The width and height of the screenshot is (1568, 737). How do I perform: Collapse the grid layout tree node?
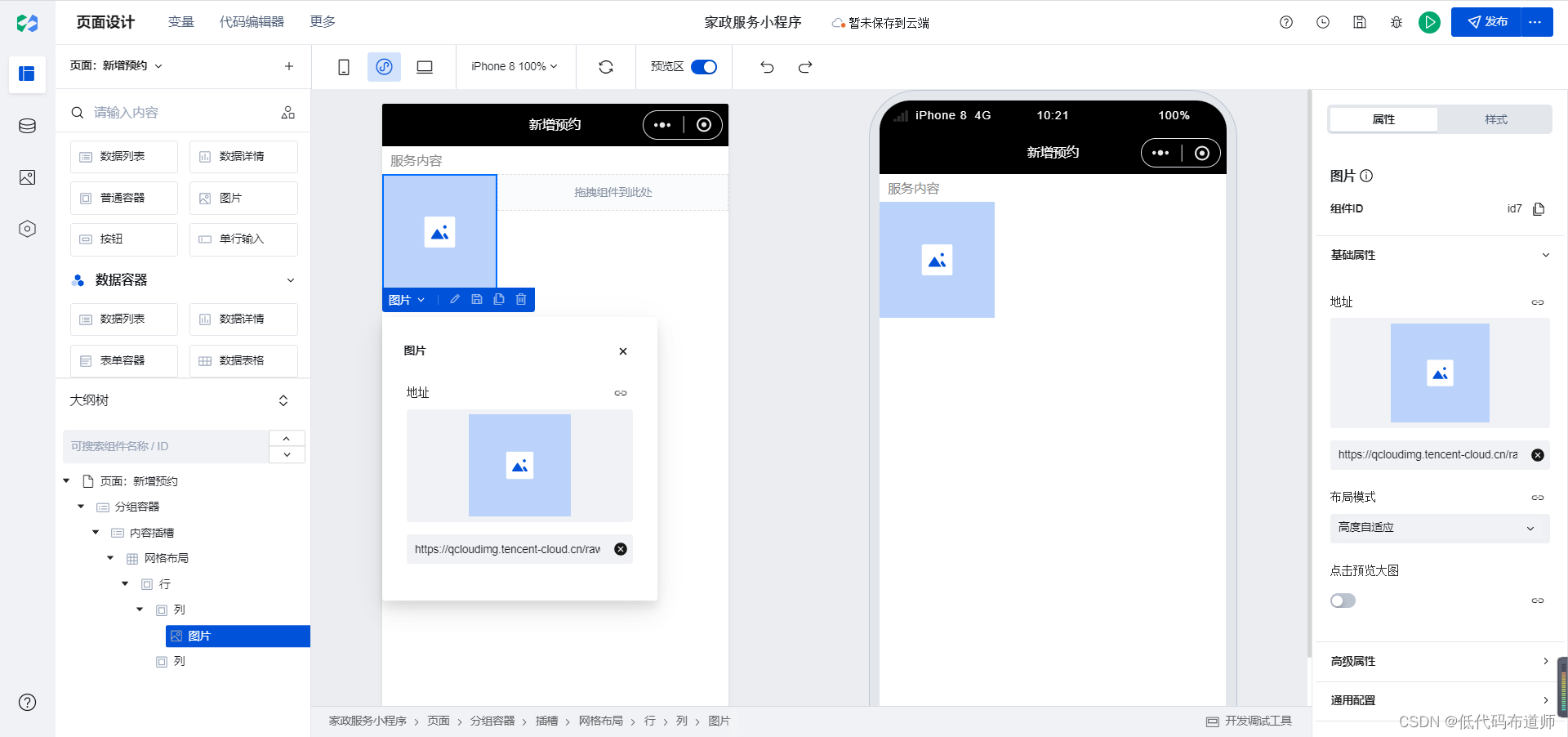[x=110, y=558]
